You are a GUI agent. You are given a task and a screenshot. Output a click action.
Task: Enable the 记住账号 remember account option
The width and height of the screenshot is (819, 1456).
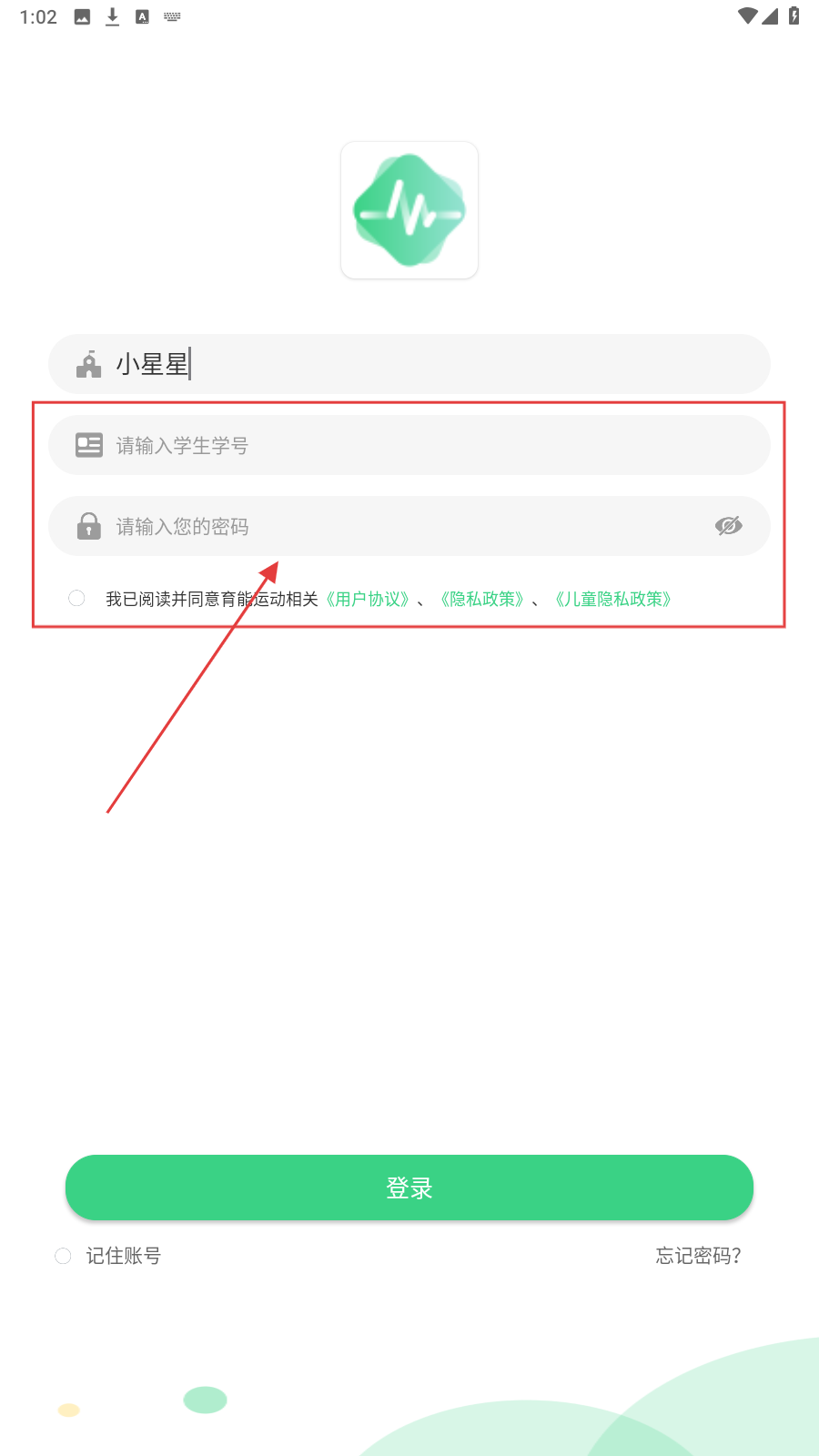(x=63, y=1256)
